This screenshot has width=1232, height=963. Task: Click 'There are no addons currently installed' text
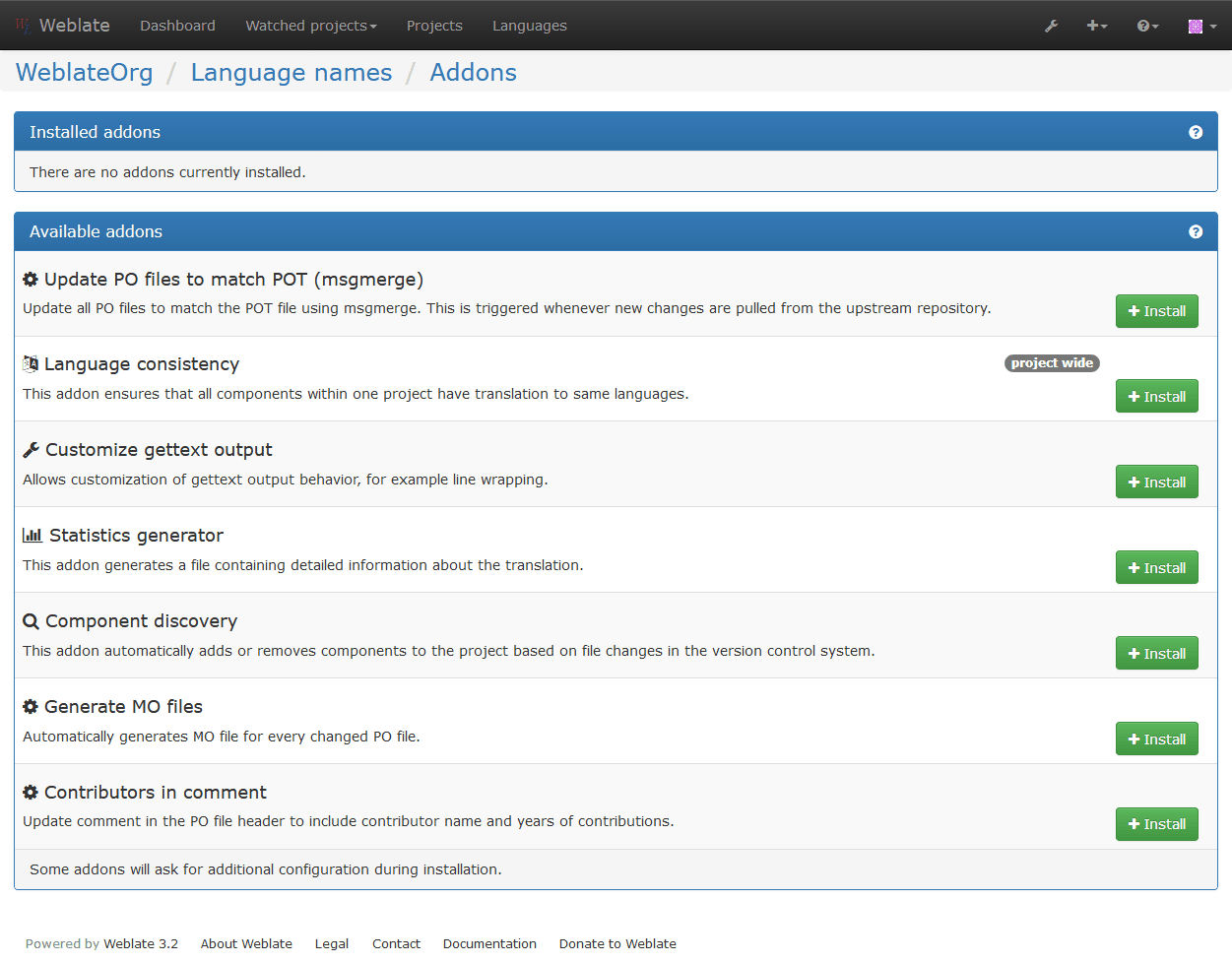coord(167,172)
